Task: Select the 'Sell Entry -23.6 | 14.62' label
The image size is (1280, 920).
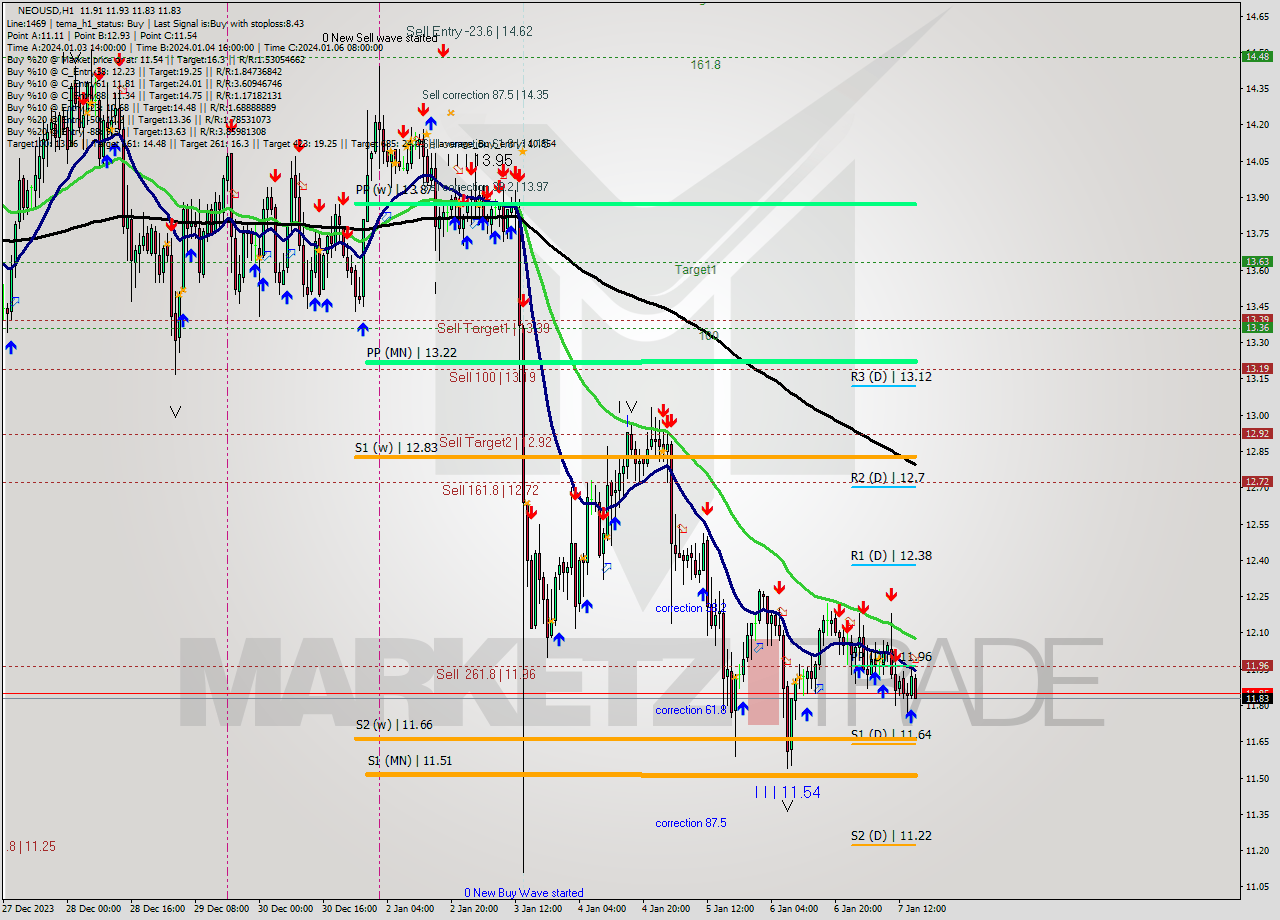Action: click(469, 31)
